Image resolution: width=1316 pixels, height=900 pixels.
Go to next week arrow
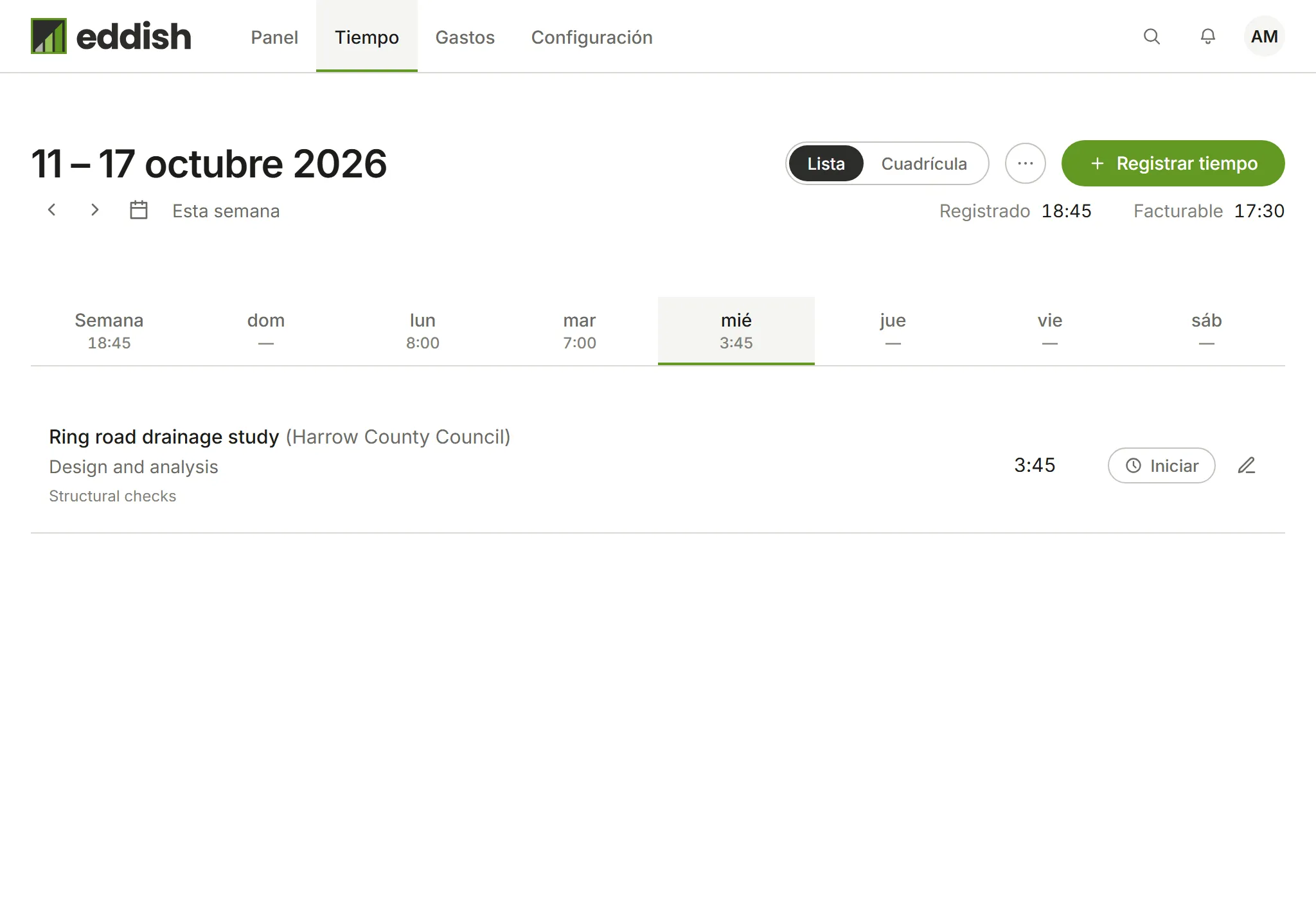coord(94,210)
